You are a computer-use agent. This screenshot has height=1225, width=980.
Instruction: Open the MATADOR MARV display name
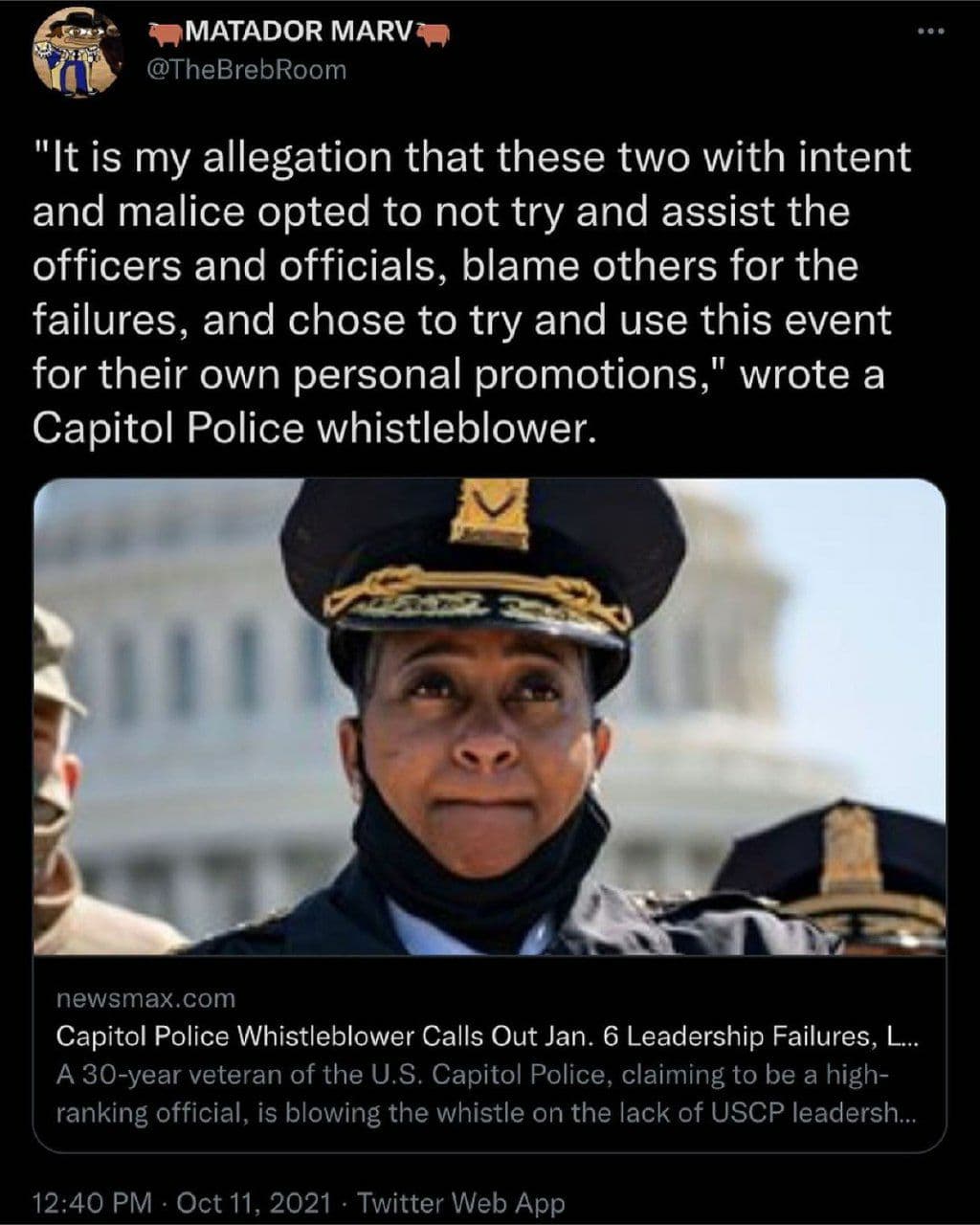point(297,35)
